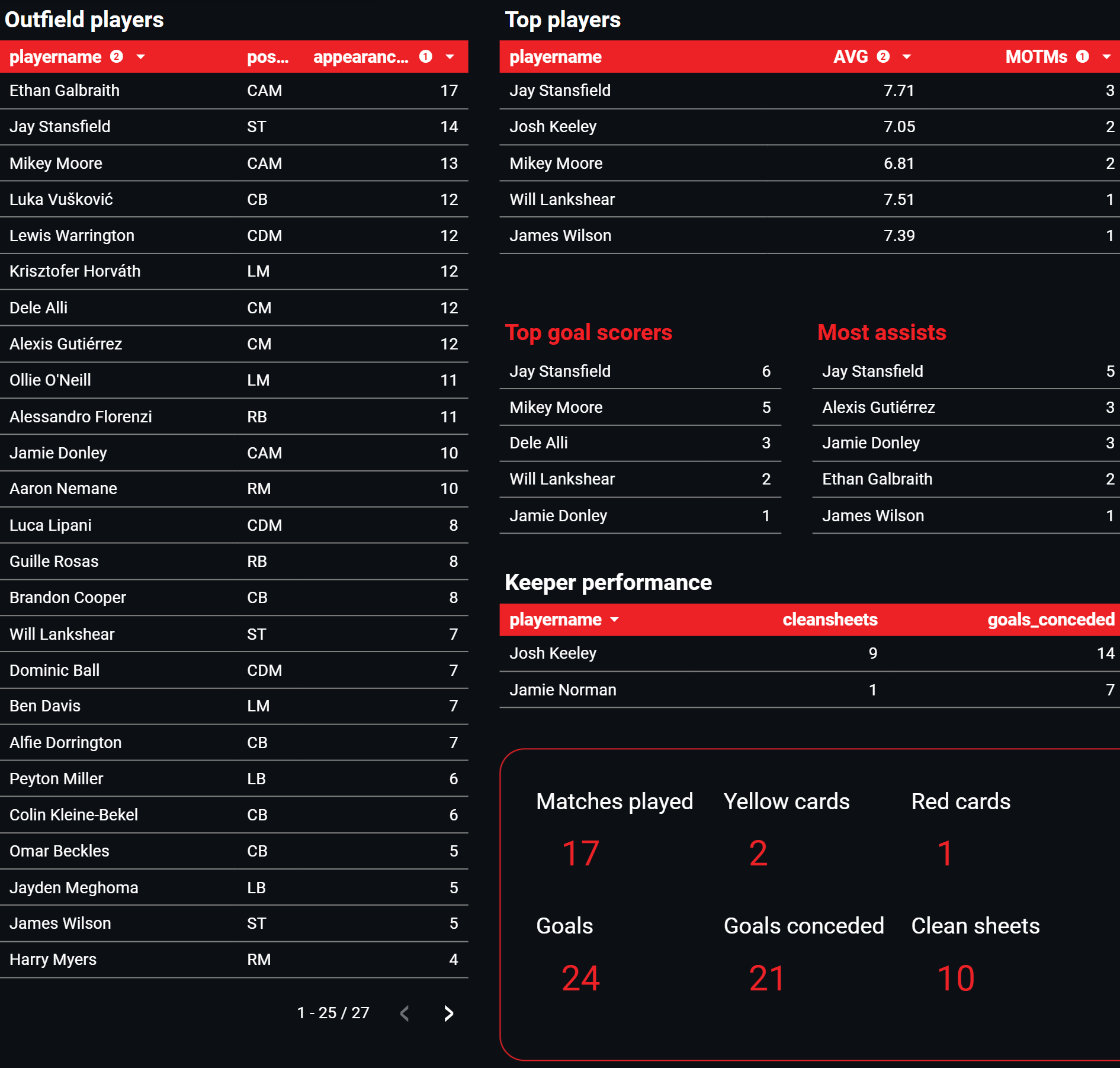
Task: Click the cleansheets column header
Action: (x=829, y=620)
